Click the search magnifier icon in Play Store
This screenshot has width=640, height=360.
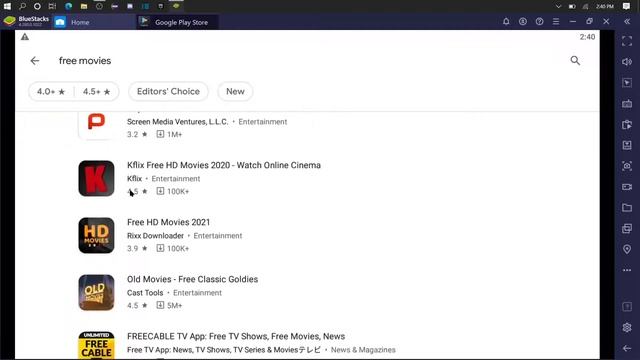click(x=575, y=61)
